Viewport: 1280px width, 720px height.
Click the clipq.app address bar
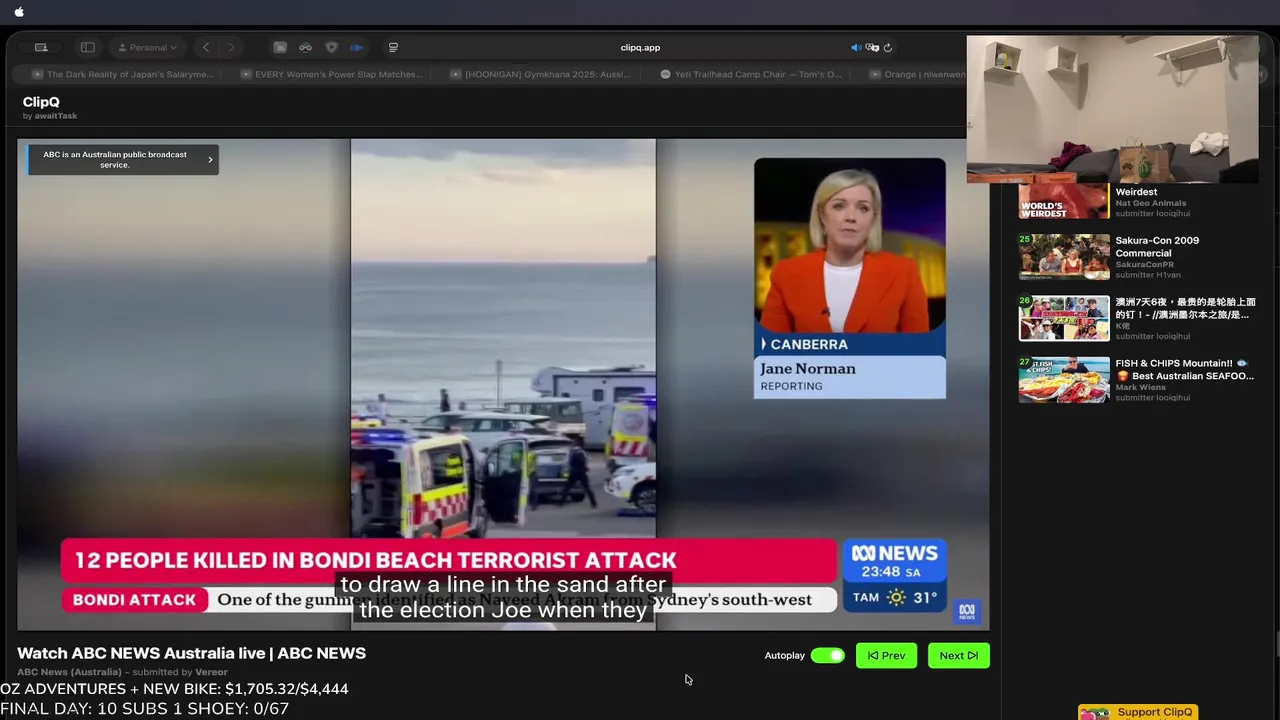pyautogui.click(x=640, y=47)
